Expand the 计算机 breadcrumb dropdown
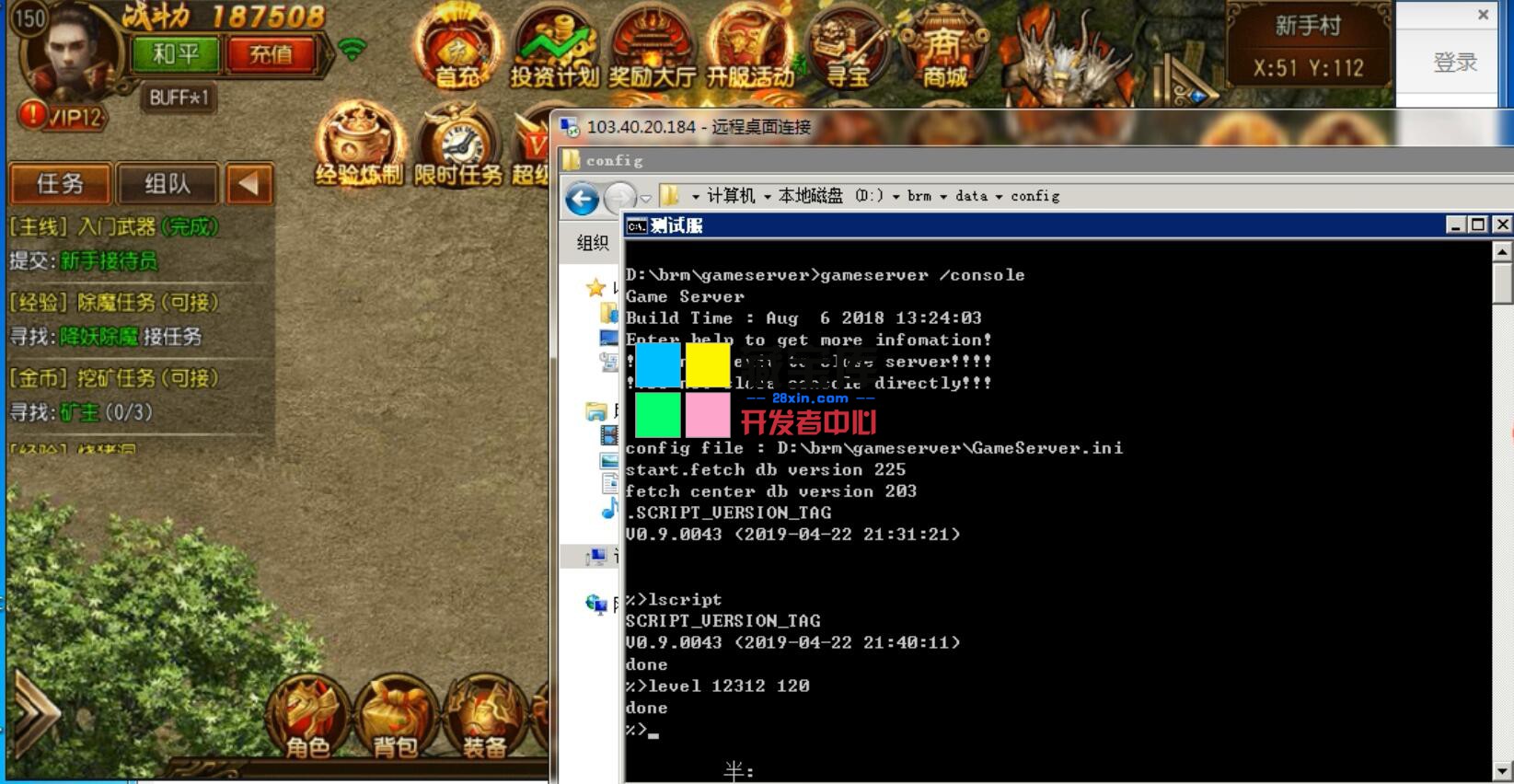This screenshot has height=784, width=1514. tap(767, 197)
